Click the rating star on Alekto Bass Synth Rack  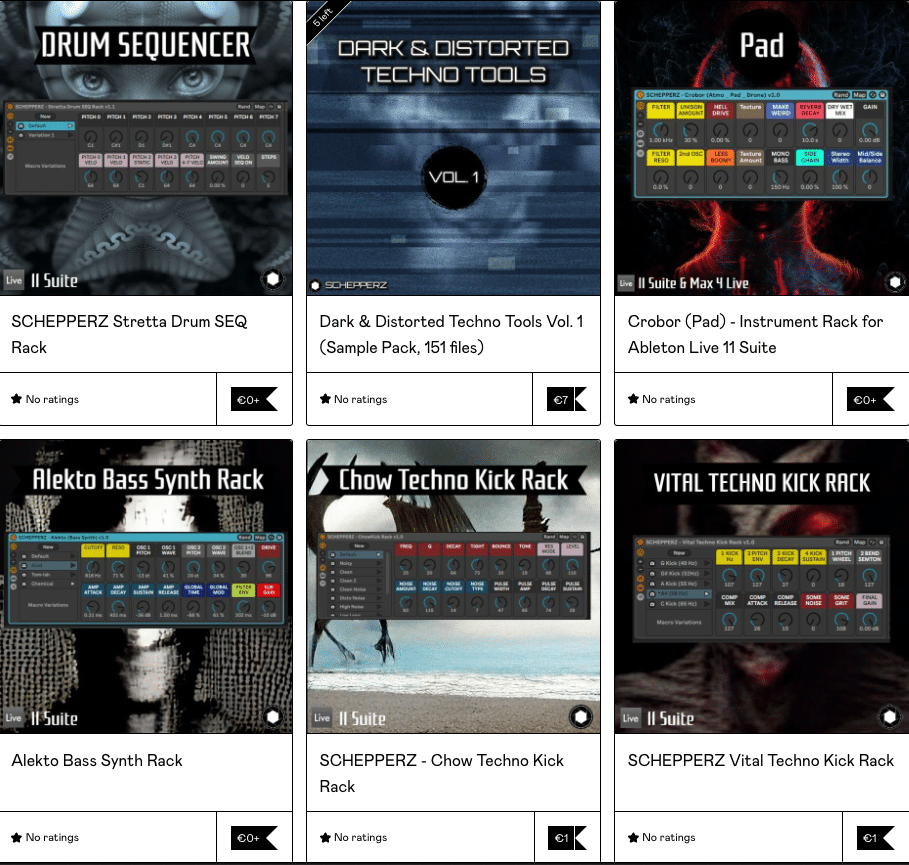[16, 837]
